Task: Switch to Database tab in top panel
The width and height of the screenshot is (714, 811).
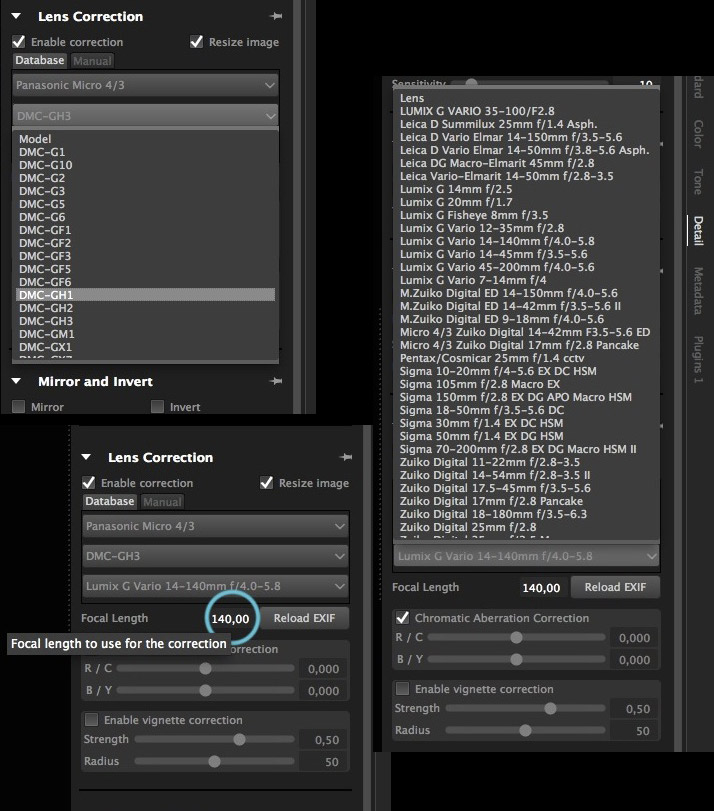Action: pyautogui.click(x=40, y=61)
